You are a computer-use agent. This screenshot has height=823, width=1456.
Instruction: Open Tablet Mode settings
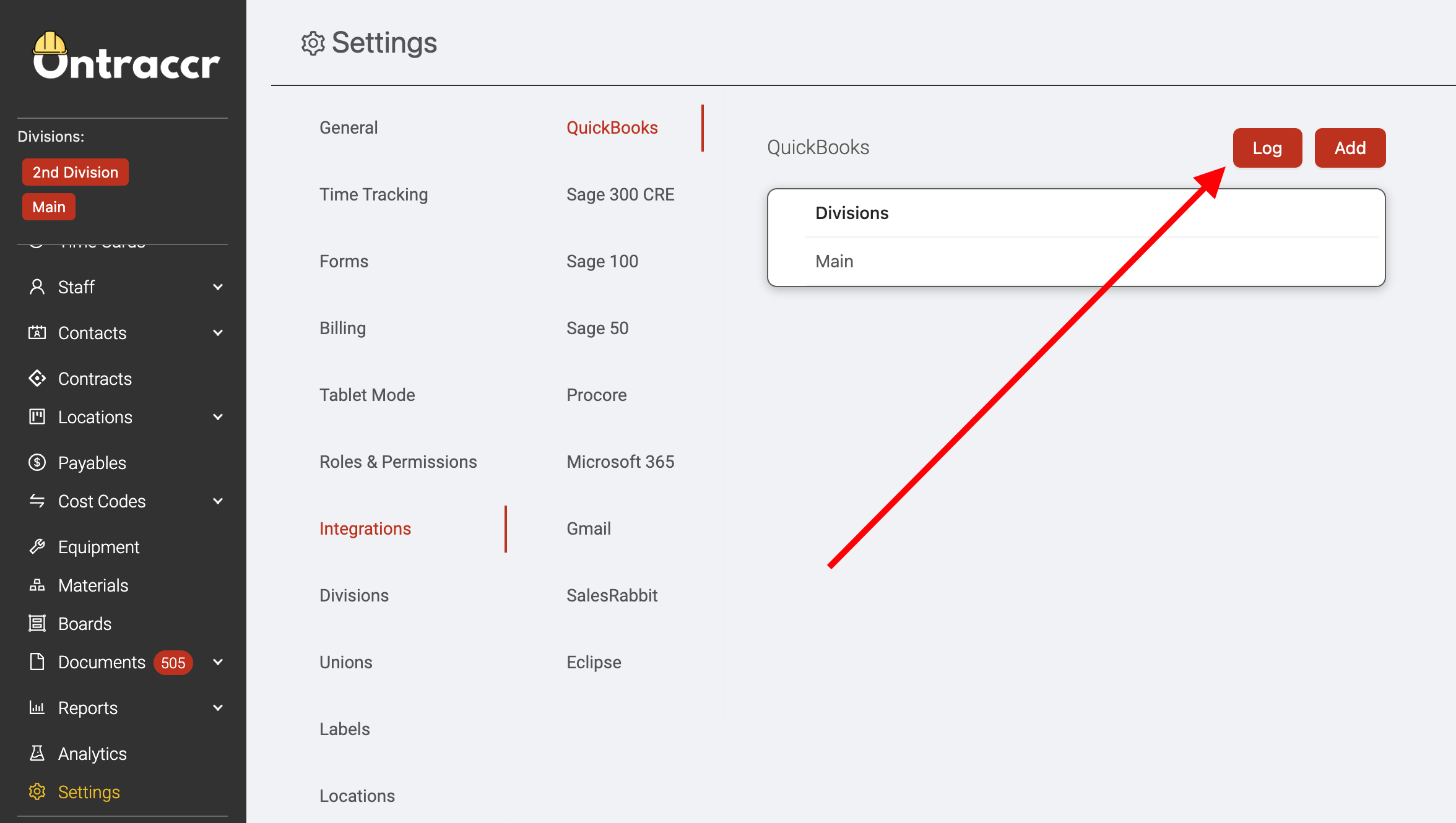point(367,395)
